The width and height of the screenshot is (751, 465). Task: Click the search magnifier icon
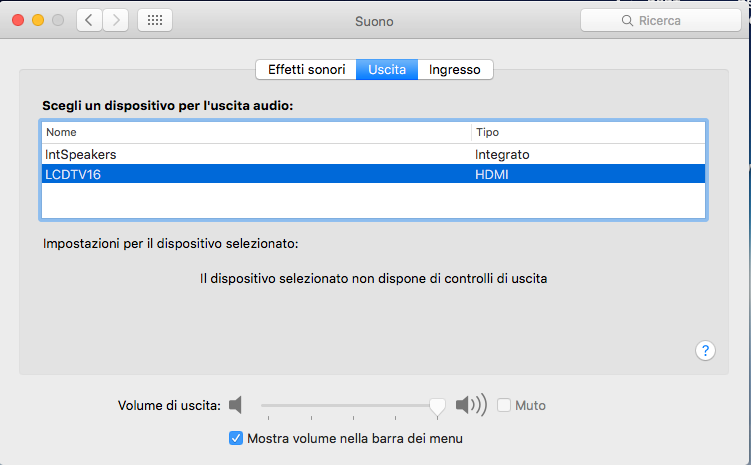628,21
